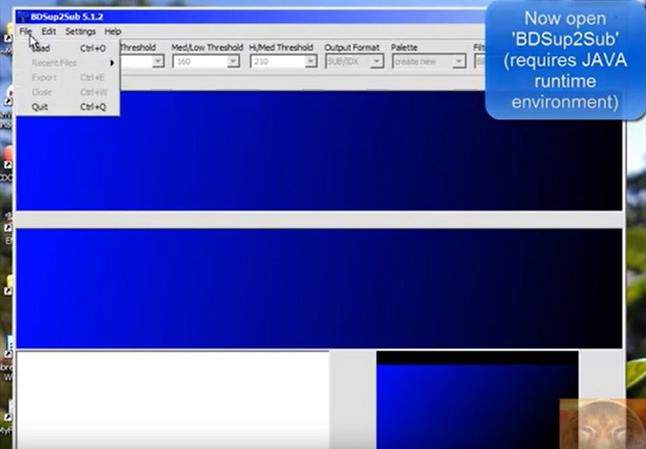Click the Close entry in File menu

coord(68,92)
